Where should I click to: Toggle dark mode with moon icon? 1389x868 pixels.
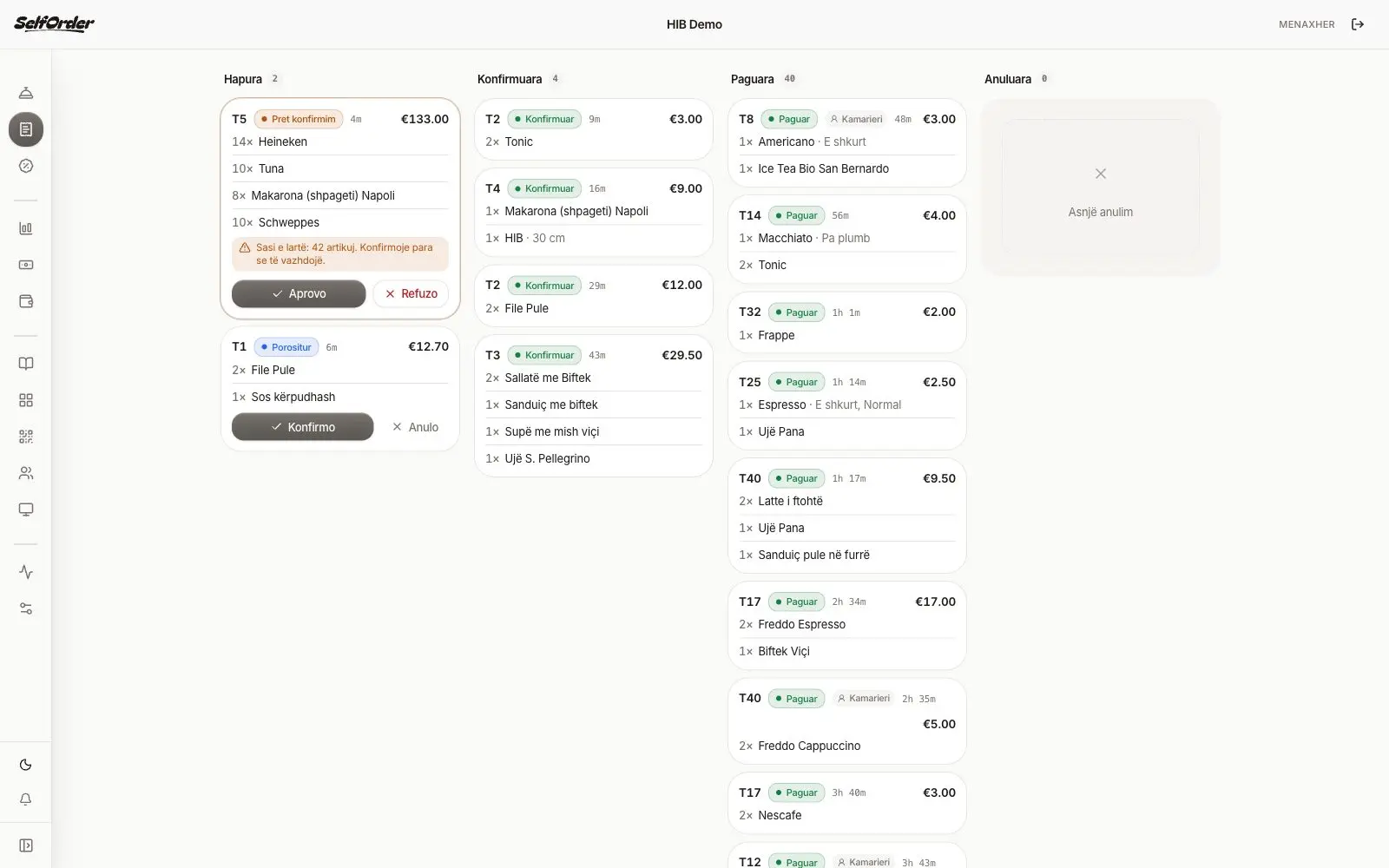pyautogui.click(x=26, y=765)
